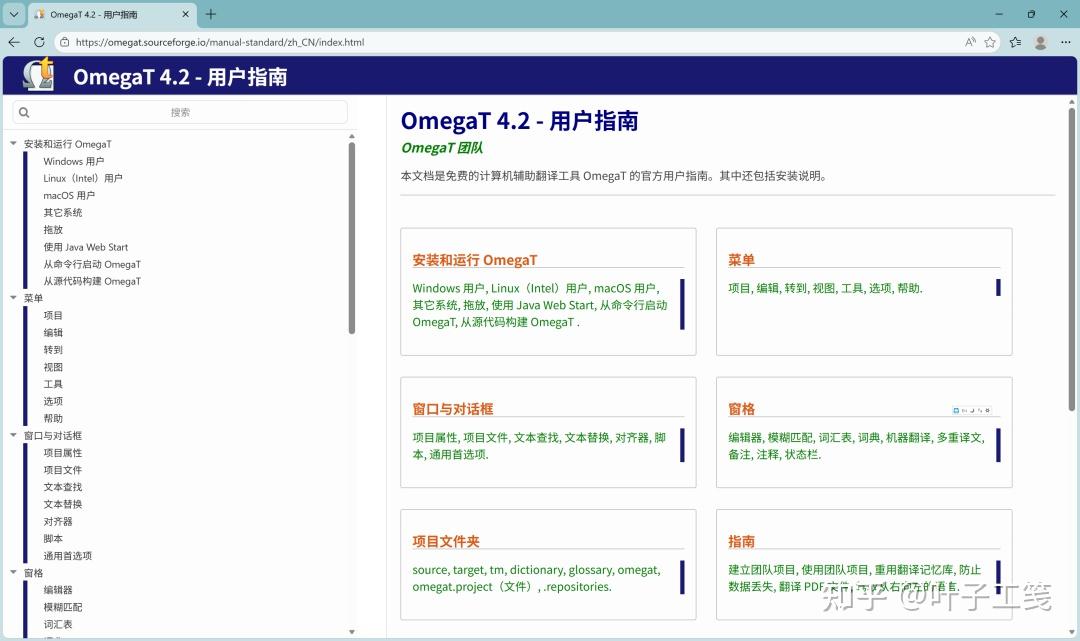Image resolution: width=1080 pixels, height=641 pixels.
Task: Collapse the 菜单 tree node
Action: pos(13,297)
